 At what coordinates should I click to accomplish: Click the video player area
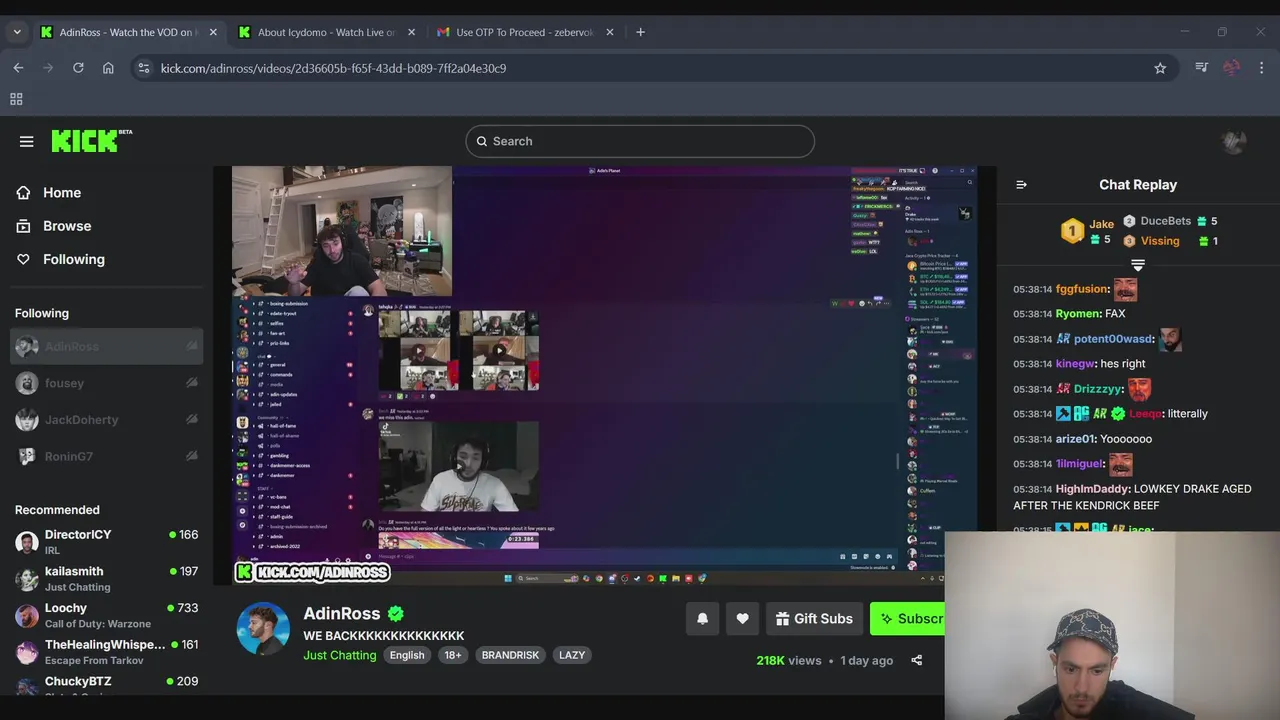point(605,375)
